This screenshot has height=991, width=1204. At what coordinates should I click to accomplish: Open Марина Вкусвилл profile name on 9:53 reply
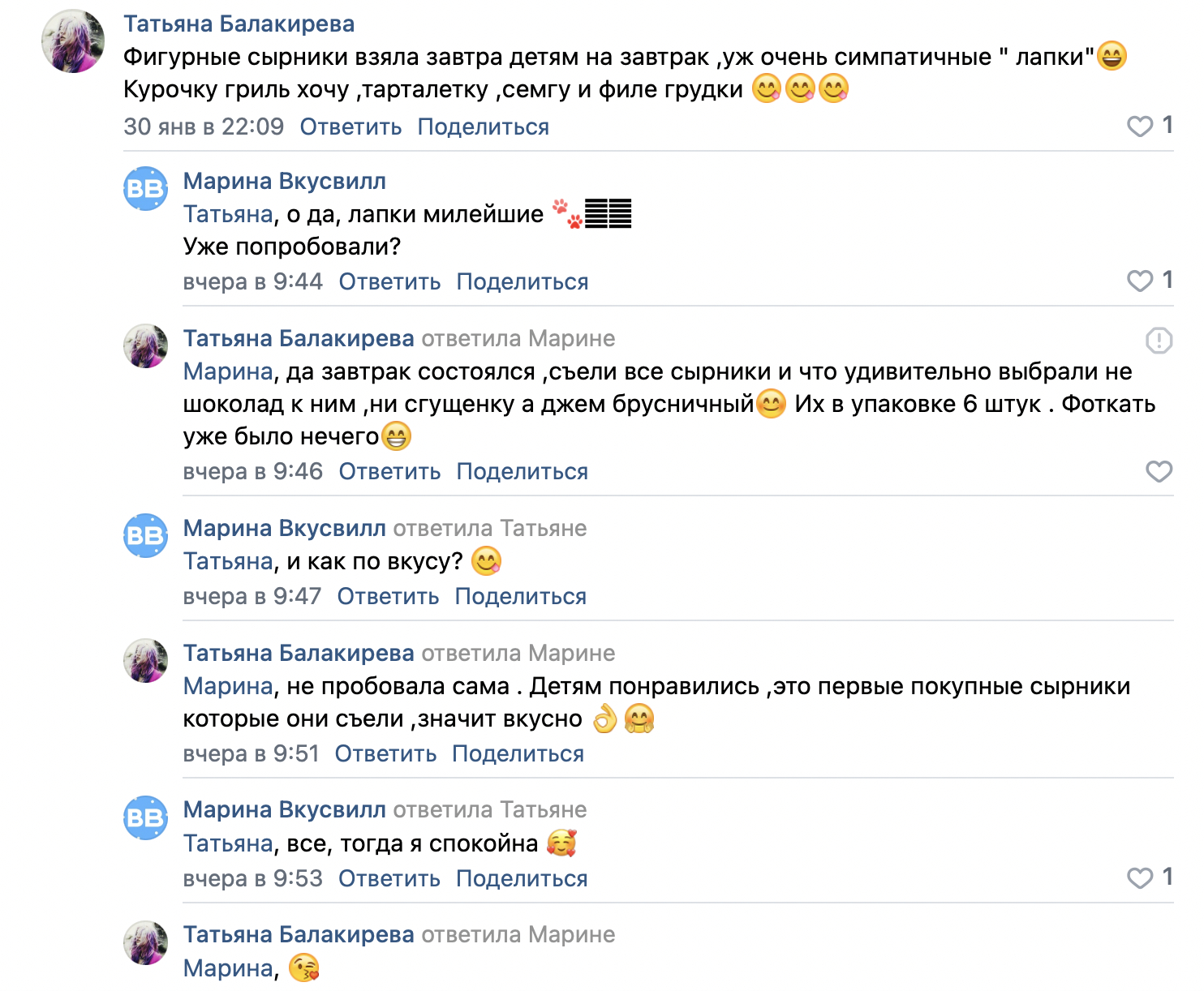point(284,810)
